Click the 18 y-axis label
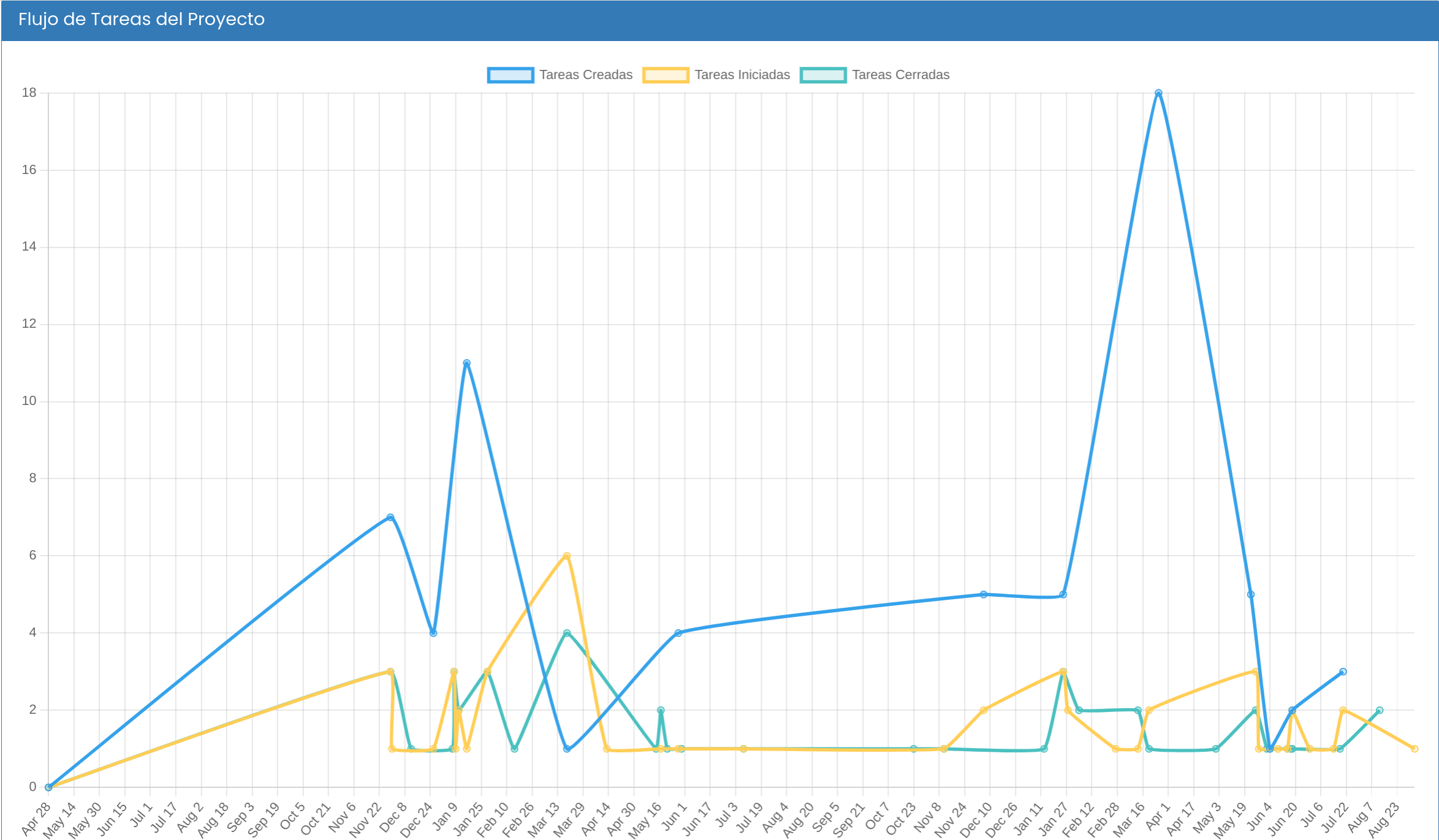This screenshot has width=1439, height=840. (x=29, y=93)
